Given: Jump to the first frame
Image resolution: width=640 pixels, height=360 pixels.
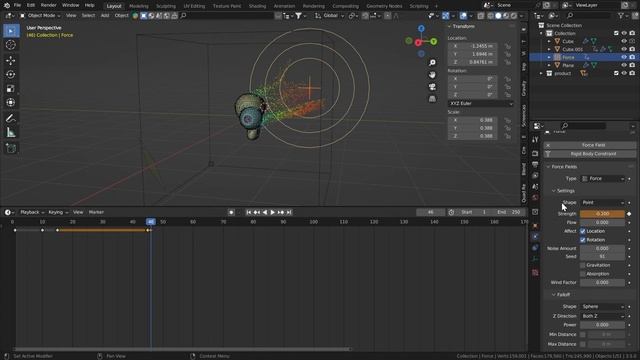Looking at the screenshot, I should 249,212.
